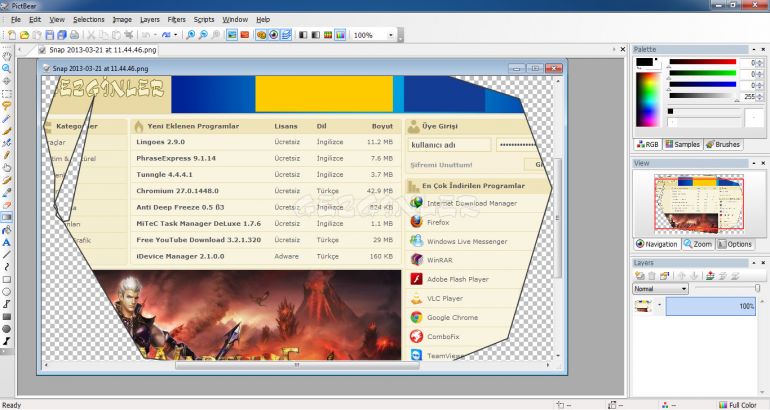Select the Gradient tool in the toolbox
Image resolution: width=770 pixels, height=410 pixels.
(6, 218)
